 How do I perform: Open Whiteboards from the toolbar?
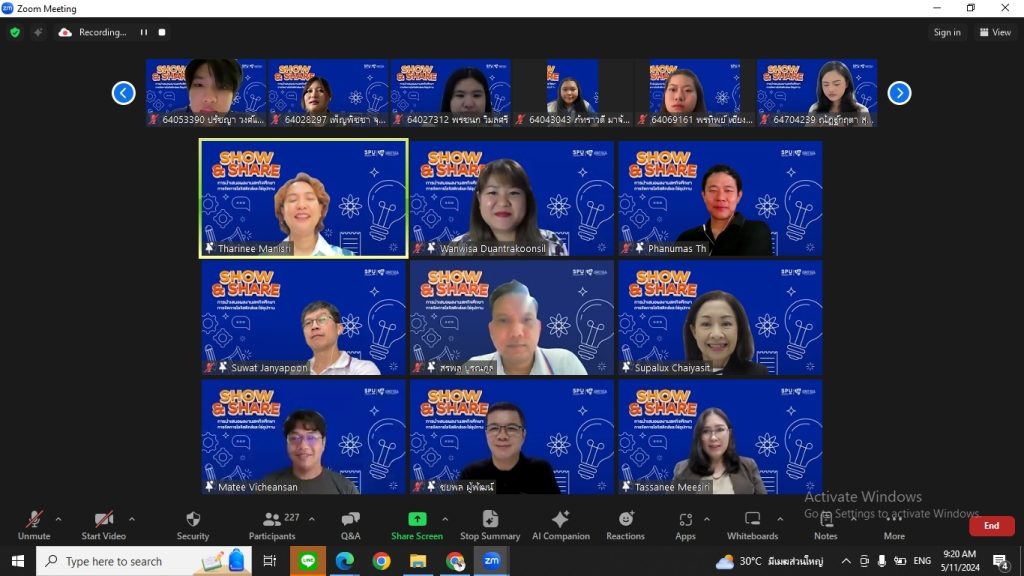click(752, 526)
